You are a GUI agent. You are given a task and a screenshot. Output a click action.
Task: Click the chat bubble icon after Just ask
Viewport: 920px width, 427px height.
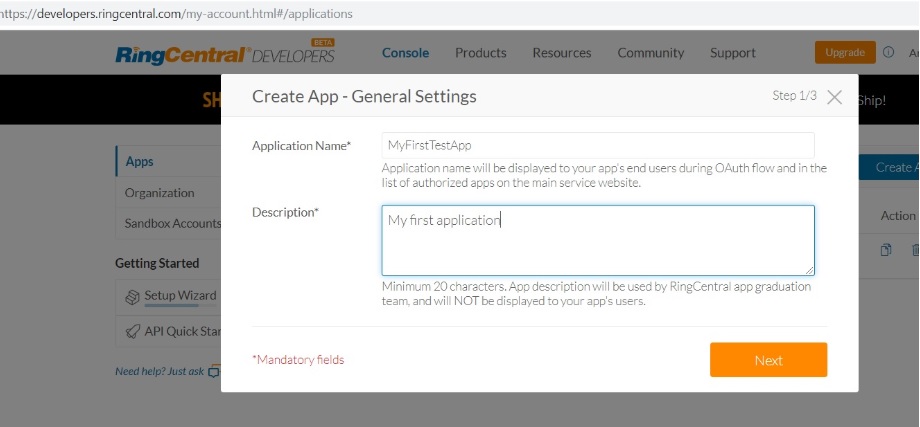(212, 371)
